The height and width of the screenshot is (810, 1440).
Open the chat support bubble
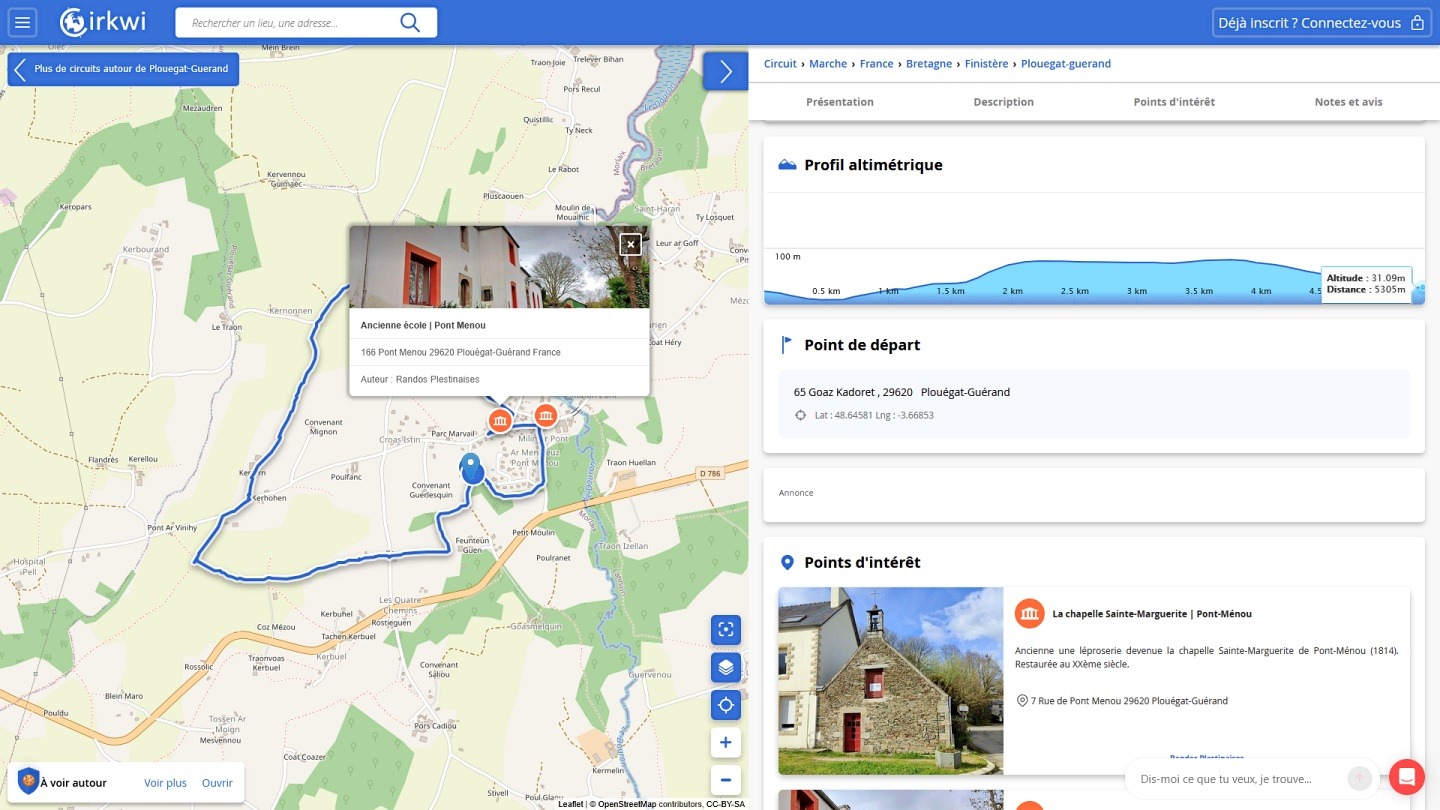coord(1406,777)
